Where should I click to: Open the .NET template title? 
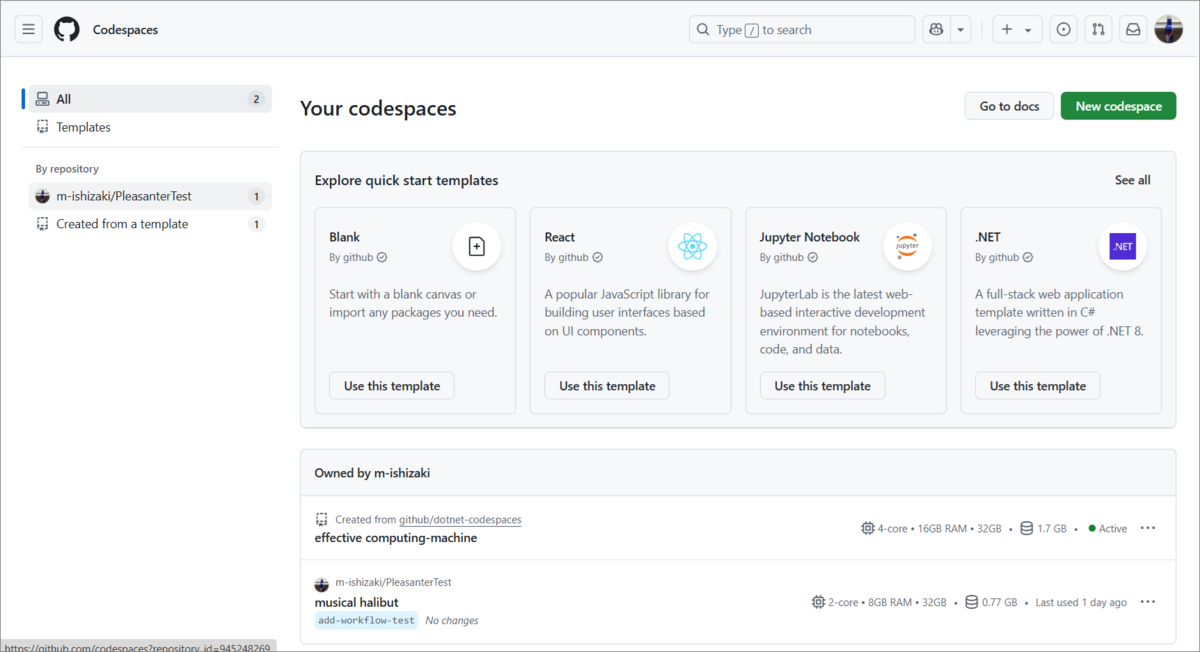point(988,237)
